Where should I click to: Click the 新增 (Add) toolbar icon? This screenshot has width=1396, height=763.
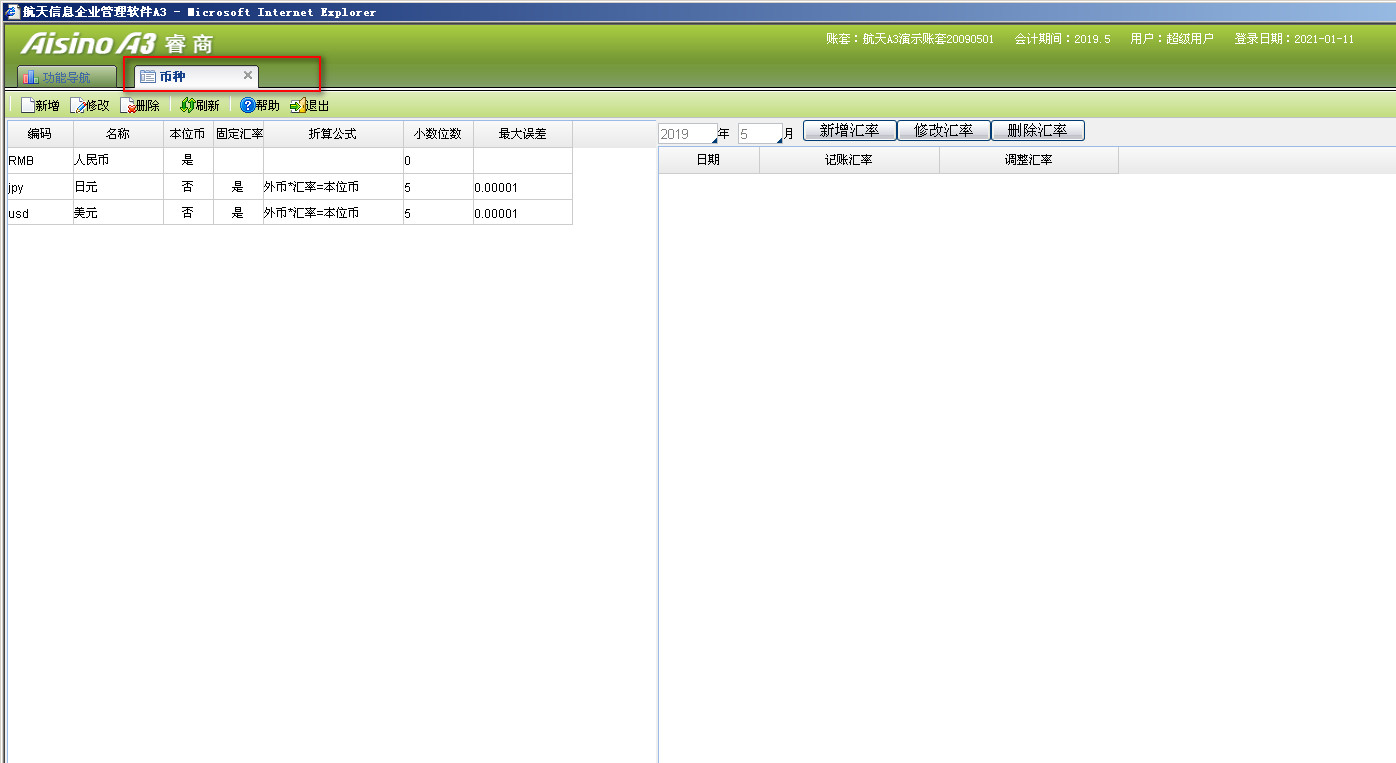pos(28,105)
